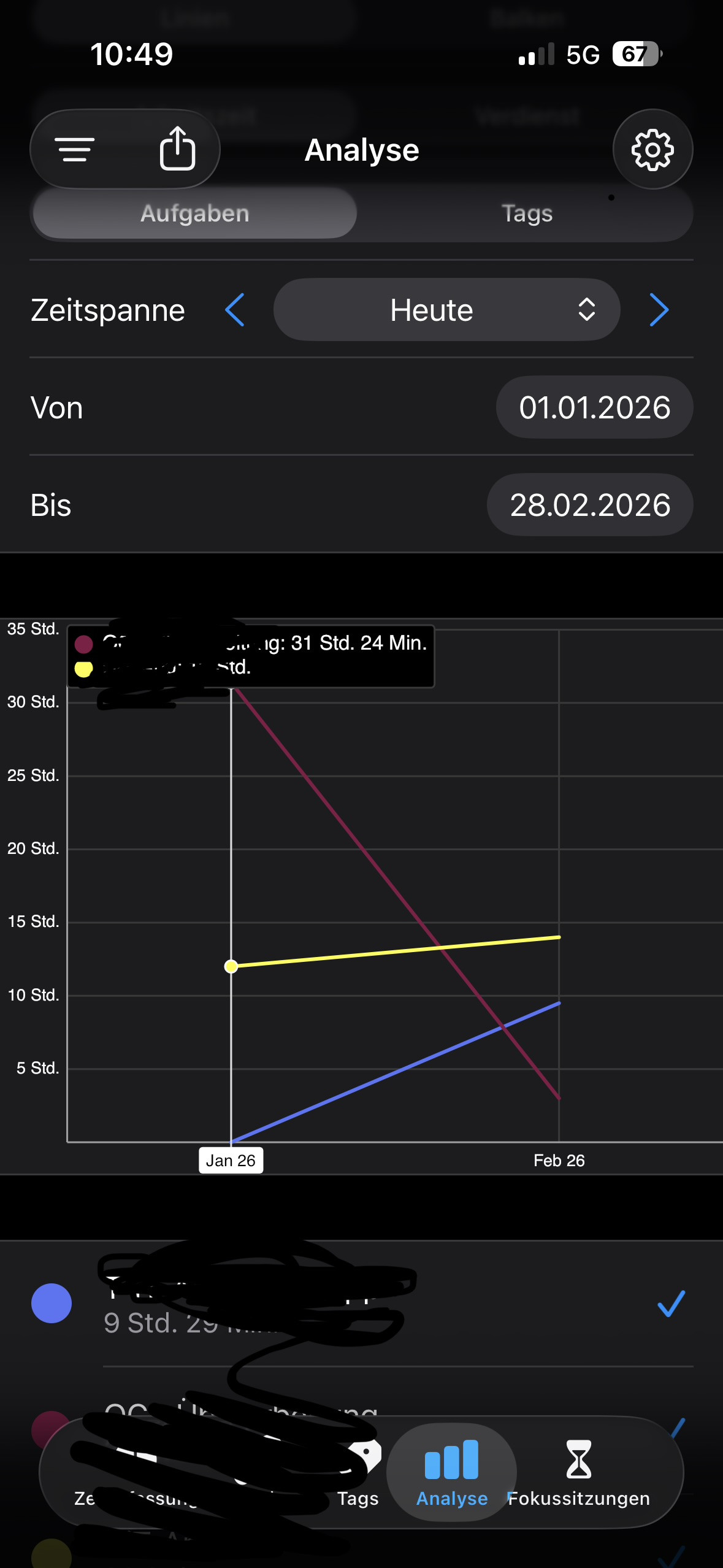Advance Zeitspanne with the right chevron
This screenshot has width=723, height=1568.
[x=659, y=310]
